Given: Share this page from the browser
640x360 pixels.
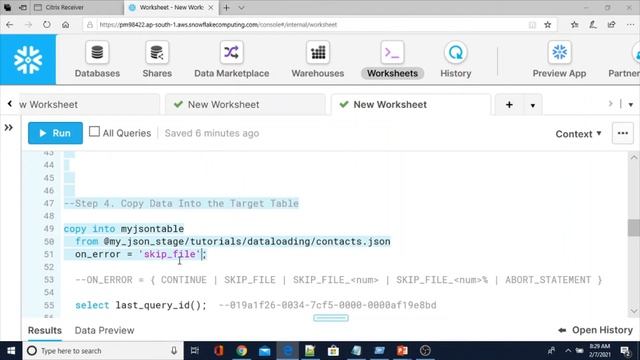Looking at the screenshot, I should click(x=611, y=24).
